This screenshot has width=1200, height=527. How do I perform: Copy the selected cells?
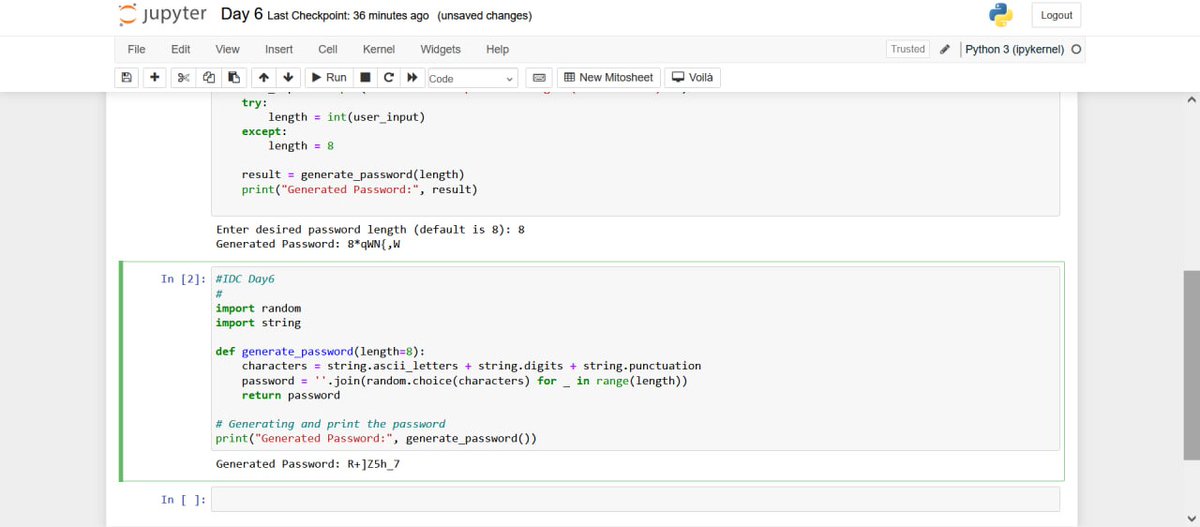click(x=209, y=77)
